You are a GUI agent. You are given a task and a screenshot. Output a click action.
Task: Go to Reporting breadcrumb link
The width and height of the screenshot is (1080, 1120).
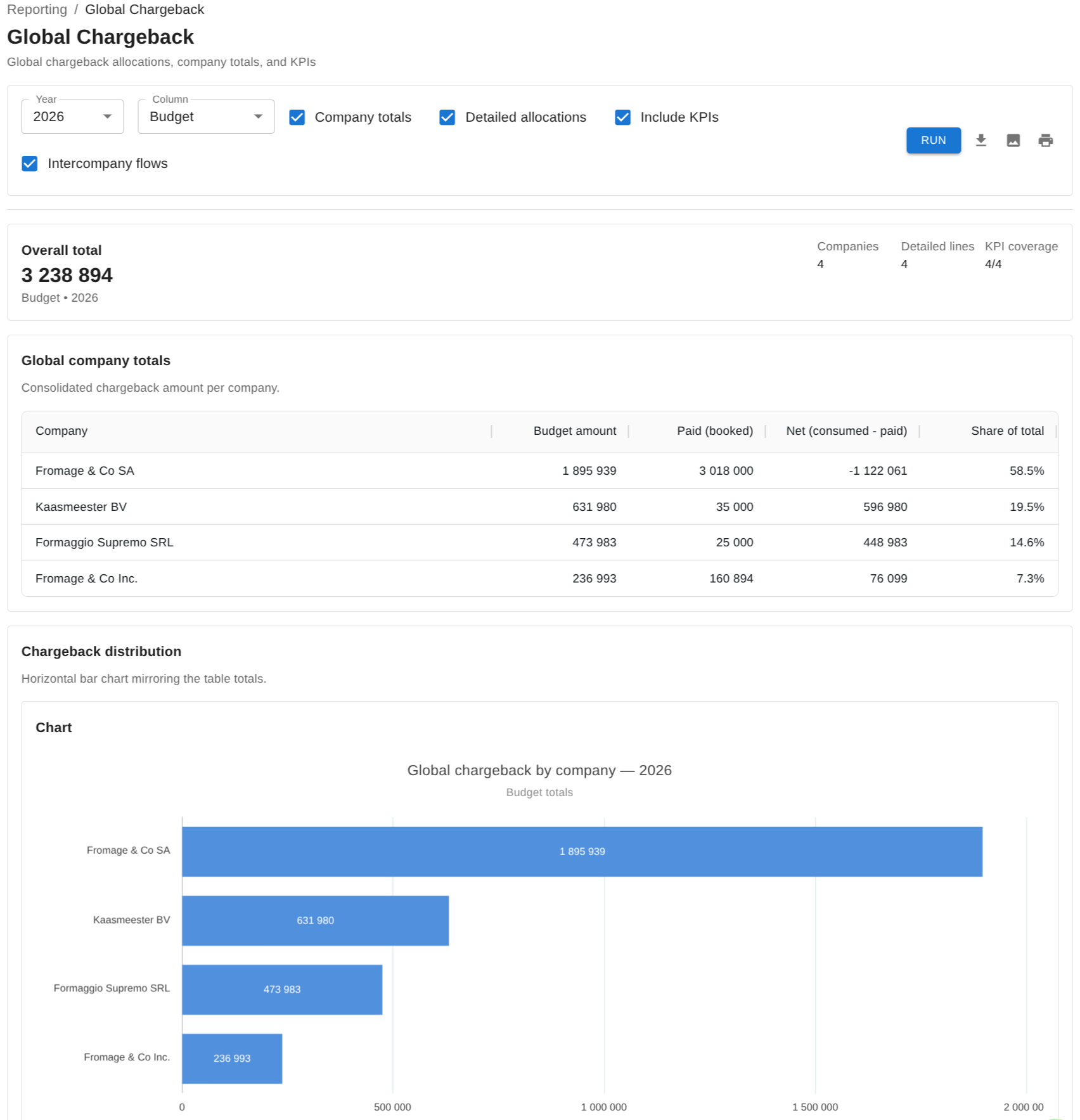coord(37,10)
